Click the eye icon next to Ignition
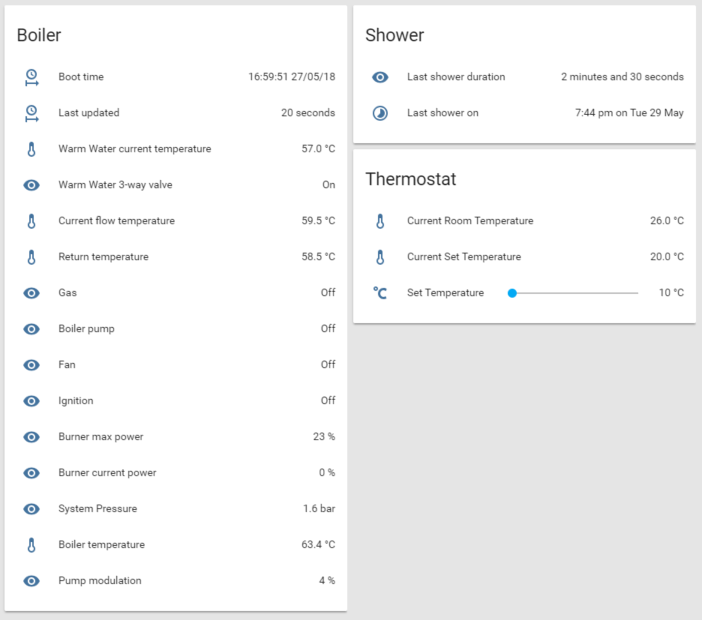This screenshot has height=620, width=702. [x=31, y=401]
